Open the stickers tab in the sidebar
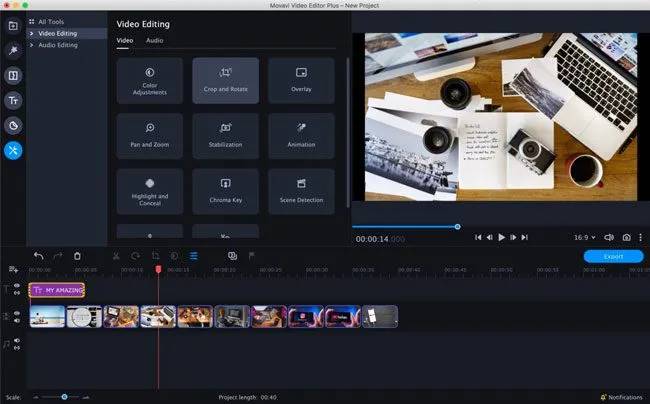Viewport: 650px width, 404px height. (13, 126)
